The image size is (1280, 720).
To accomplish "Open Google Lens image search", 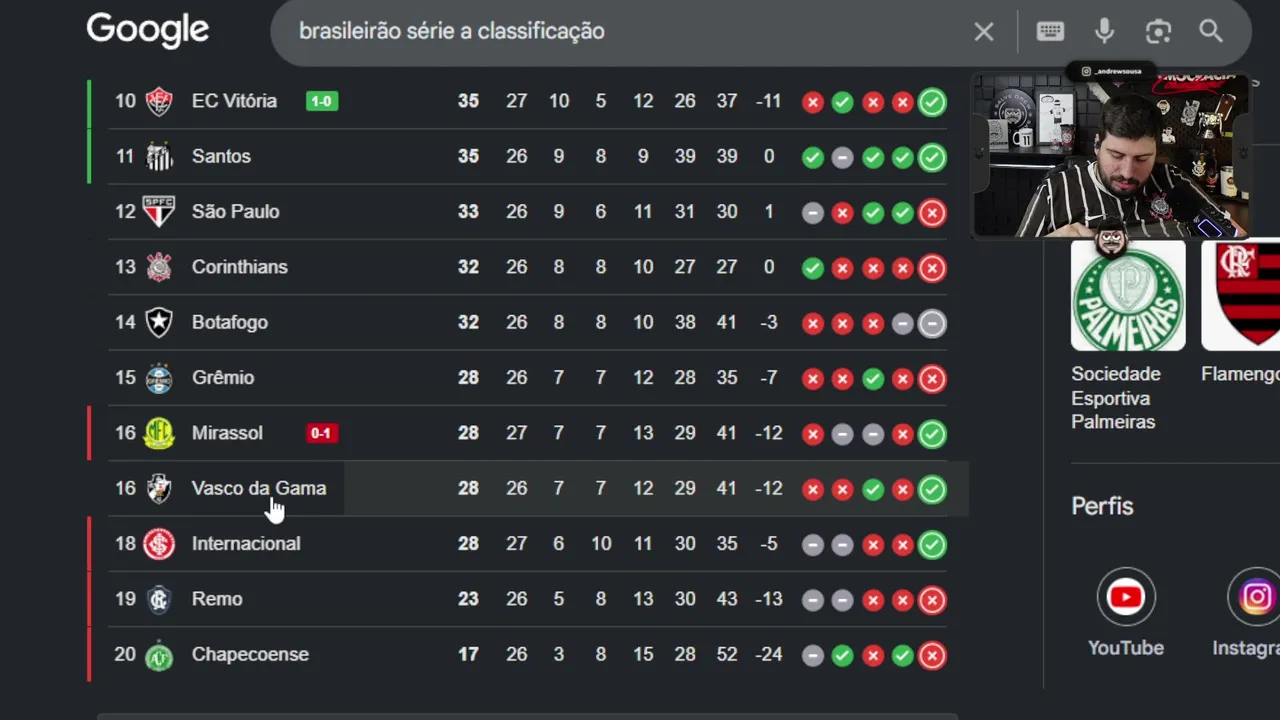I will [x=1158, y=32].
